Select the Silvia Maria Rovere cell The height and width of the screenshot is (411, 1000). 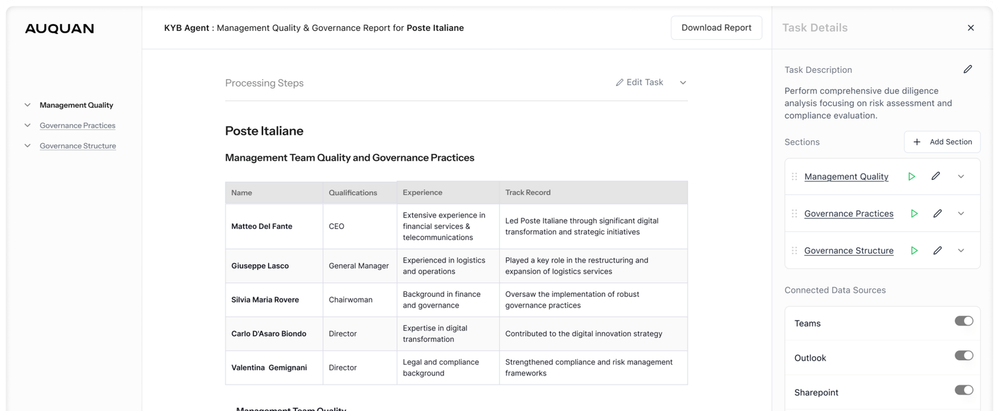click(274, 299)
